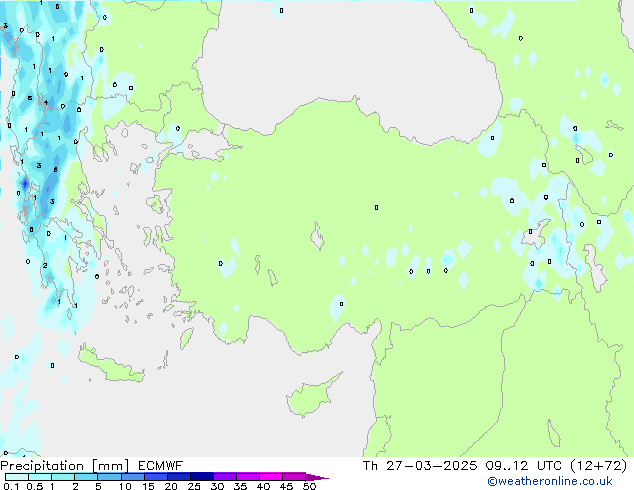Select the 45–50 mm legend color swatch
Viewport: 634px width, 490px height.
(x=294, y=477)
